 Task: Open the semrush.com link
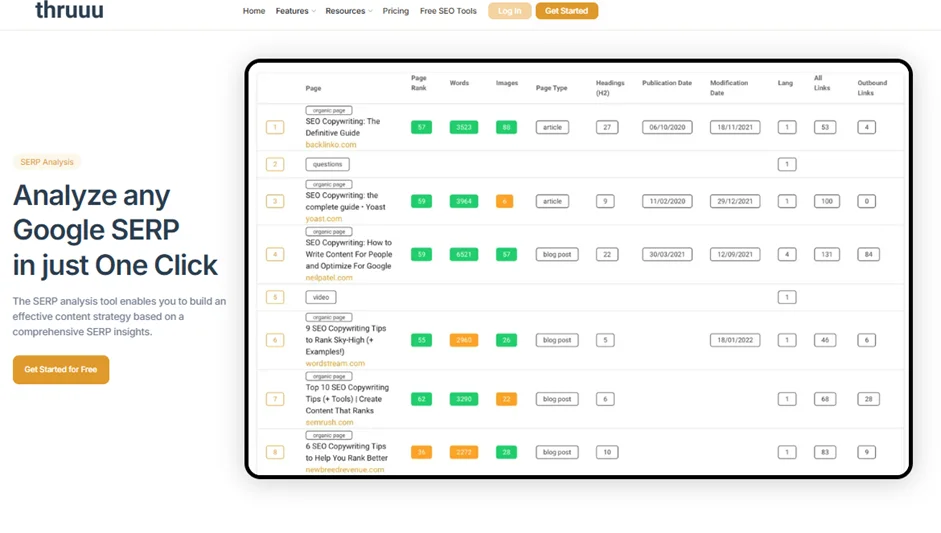329,422
